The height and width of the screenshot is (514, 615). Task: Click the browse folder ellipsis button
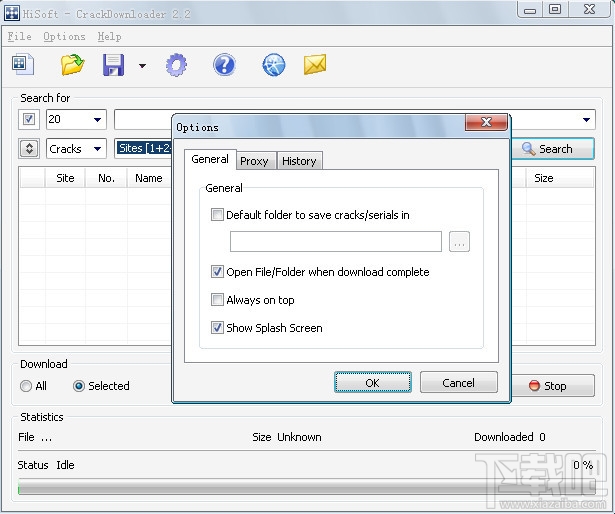click(459, 241)
